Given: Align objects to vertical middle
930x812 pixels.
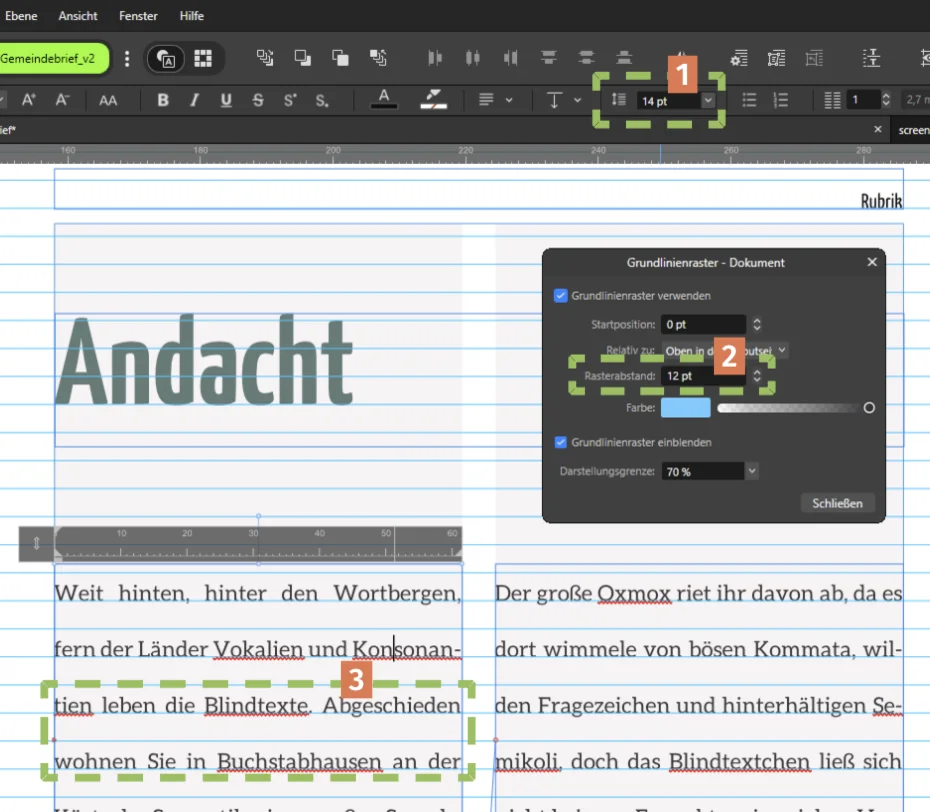Looking at the screenshot, I should tap(586, 58).
